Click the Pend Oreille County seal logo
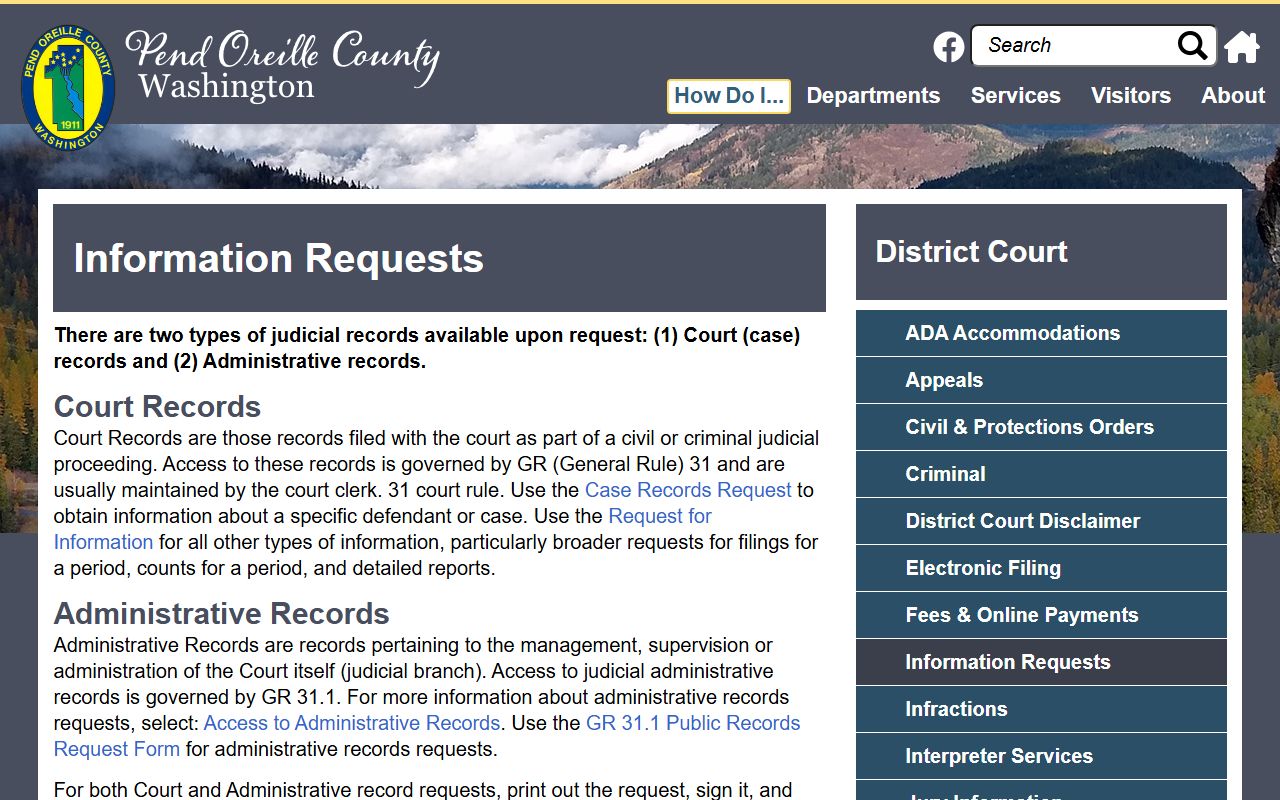 [68, 86]
